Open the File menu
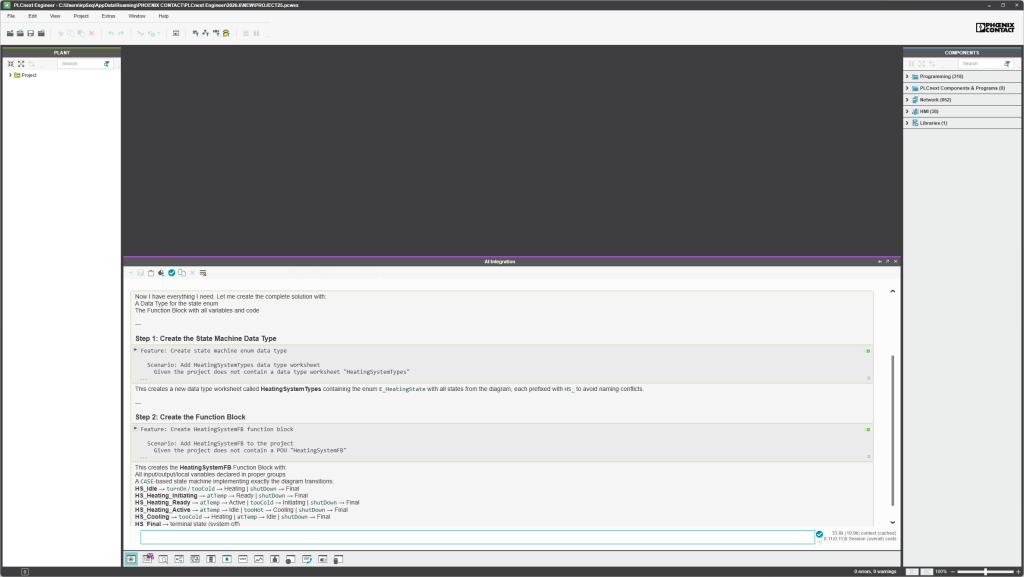1024x577 pixels. [x=11, y=16]
